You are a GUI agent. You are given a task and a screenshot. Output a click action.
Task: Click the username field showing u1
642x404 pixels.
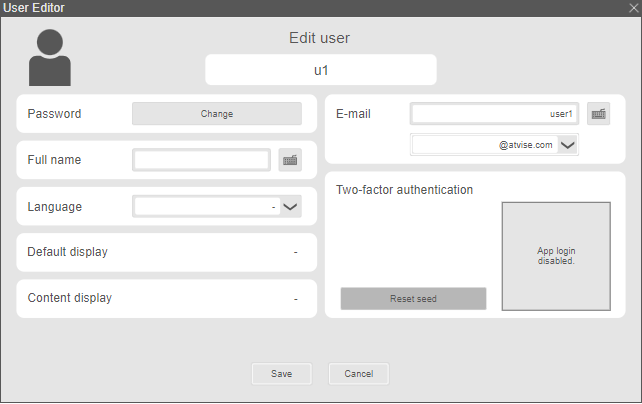(x=321, y=70)
